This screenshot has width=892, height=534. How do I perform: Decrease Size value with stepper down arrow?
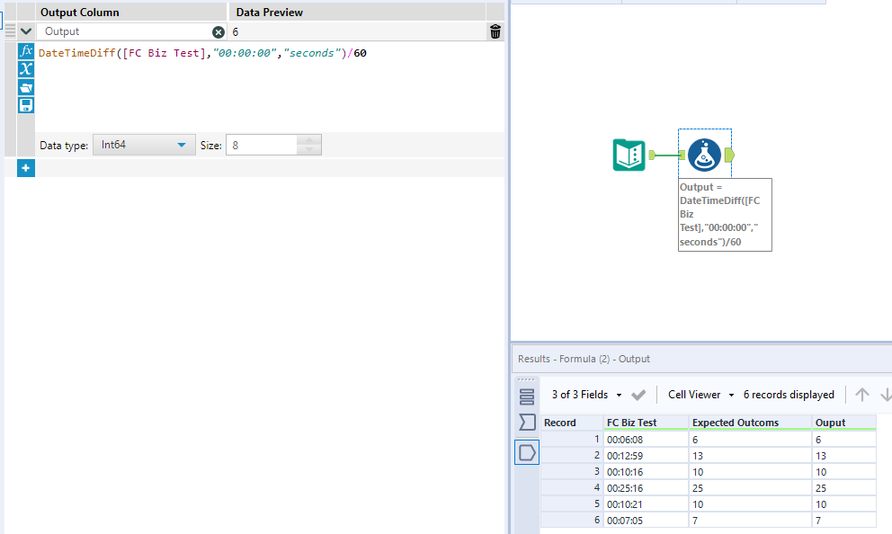tap(309, 150)
